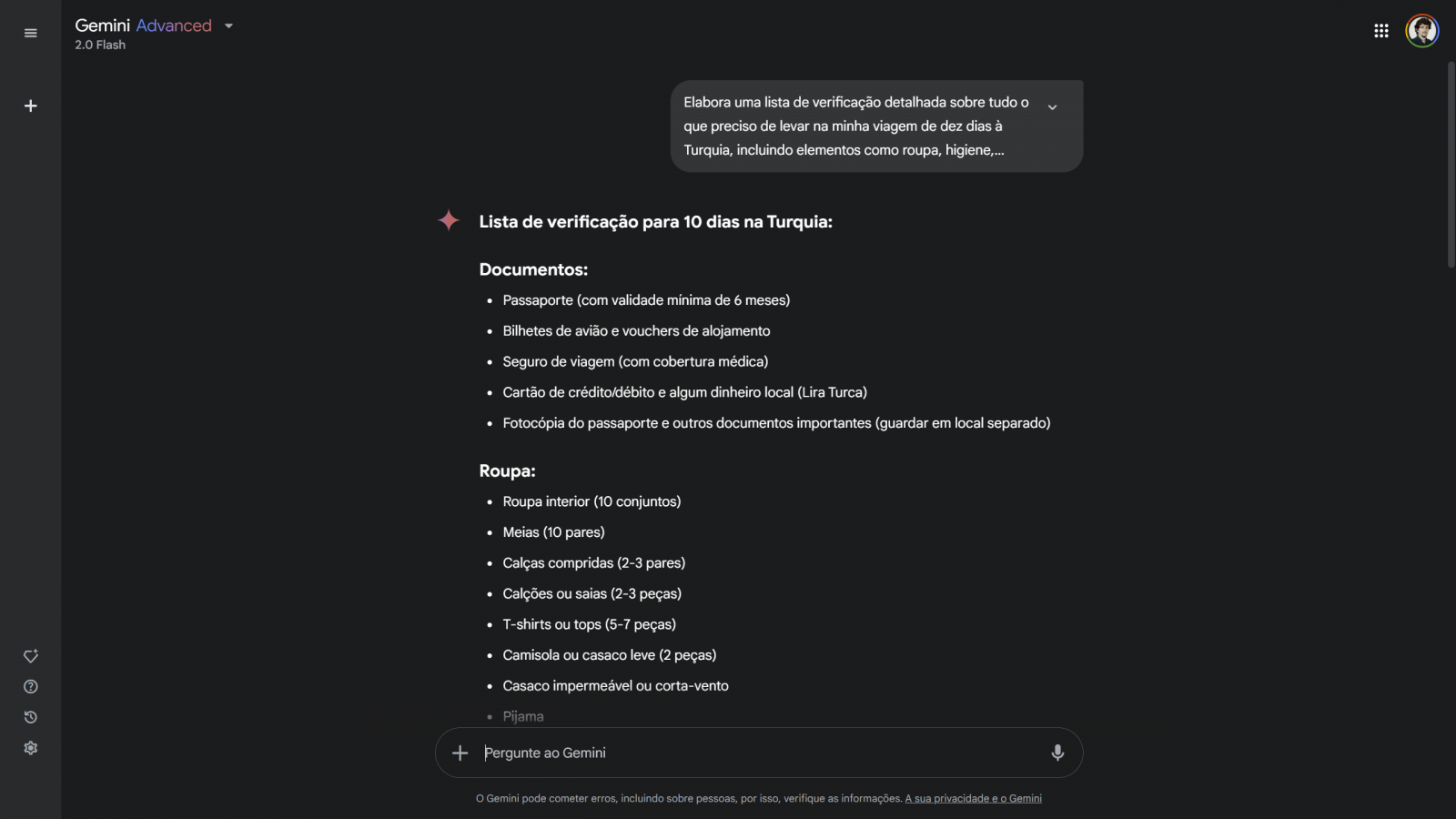Open Settings gear in the sidebar
The width and height of the screenshot is (1456, 819).
pyautogui.click(x=31, y=748)
